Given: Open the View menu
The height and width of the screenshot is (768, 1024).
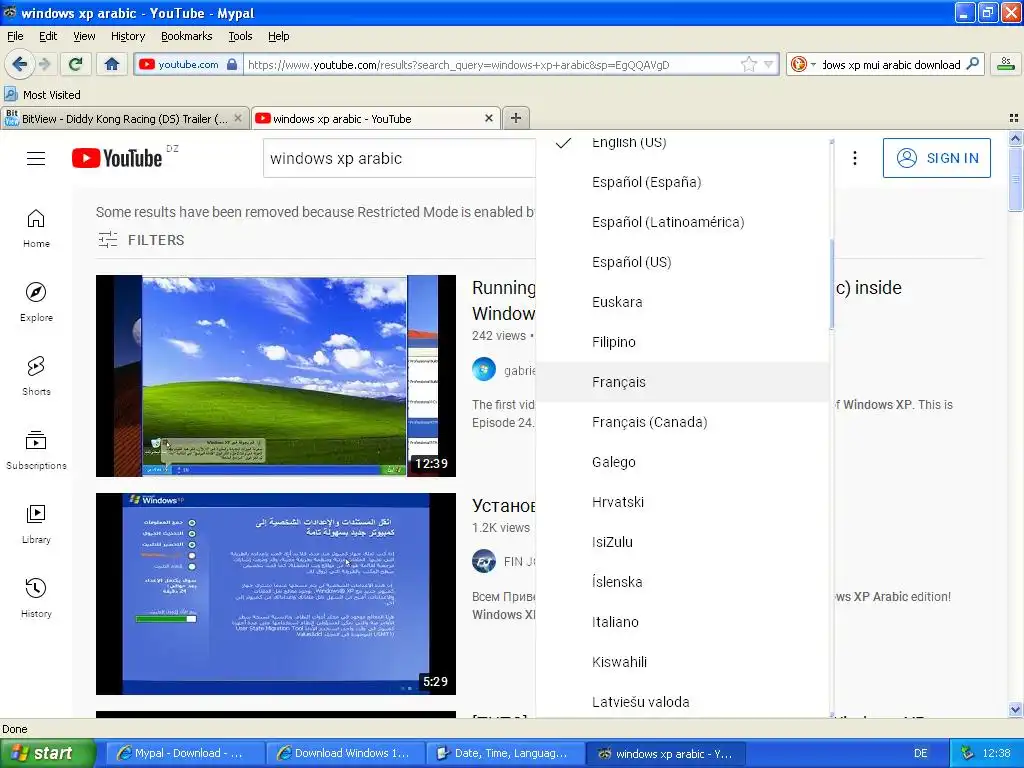Looking at the screenshot, I should [x=84, y=36].
